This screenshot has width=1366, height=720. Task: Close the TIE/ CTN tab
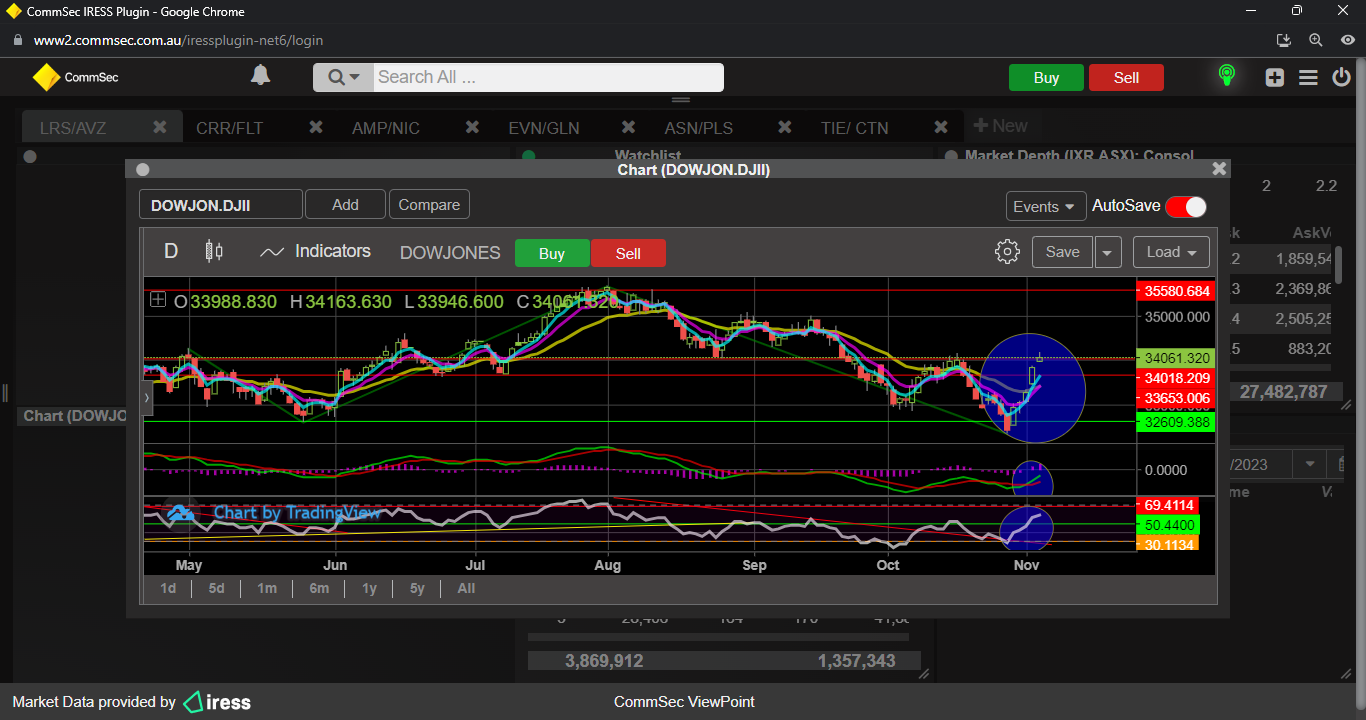pyautogui.click(x=941, y=127)
